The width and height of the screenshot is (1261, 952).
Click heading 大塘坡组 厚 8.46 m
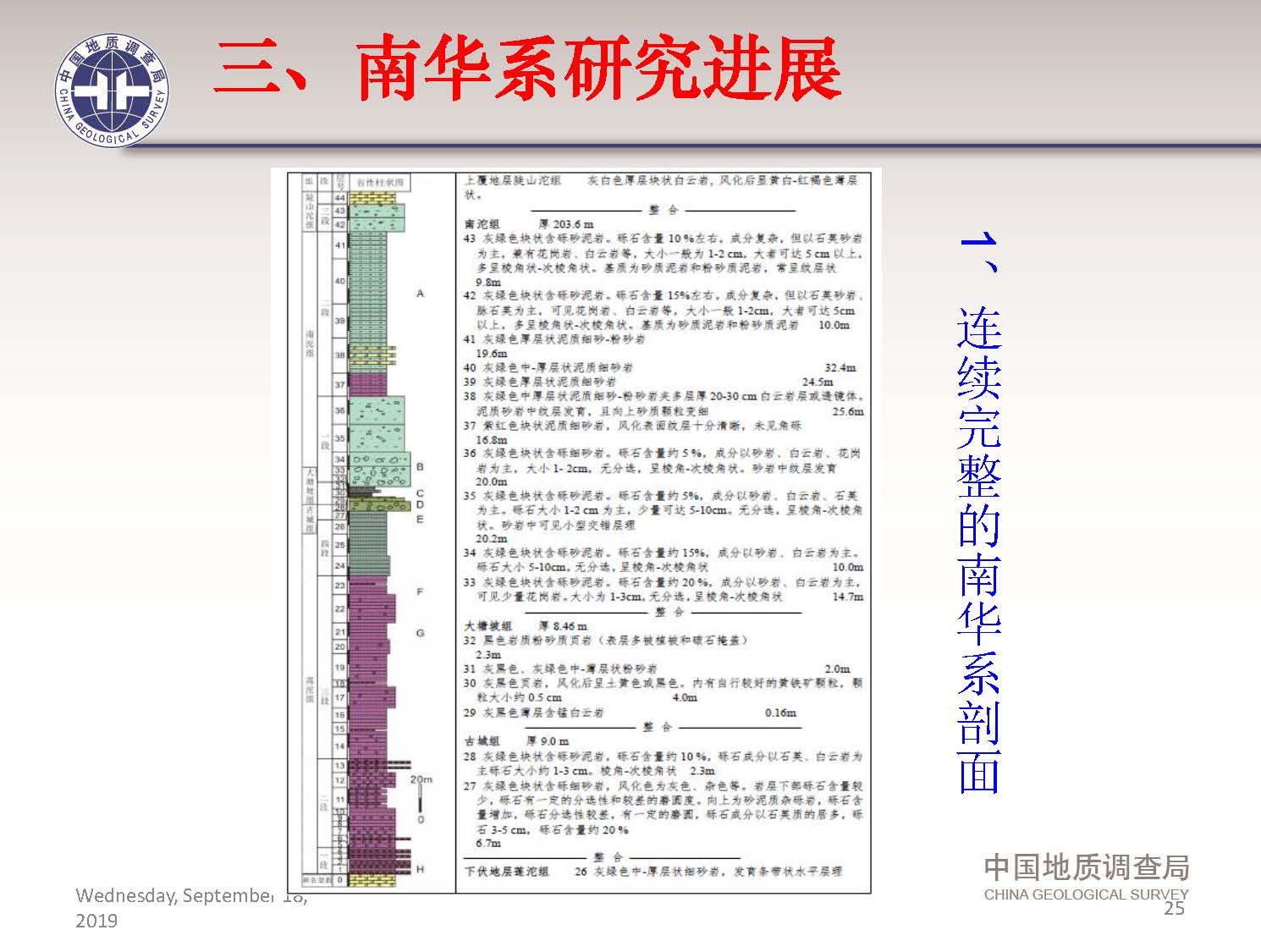pyautogui.click(x=526, y=626)
